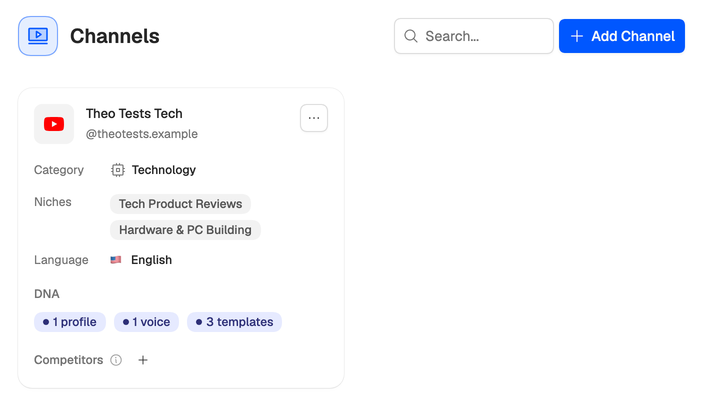Click the Competitors info icon

coord(116,360)
